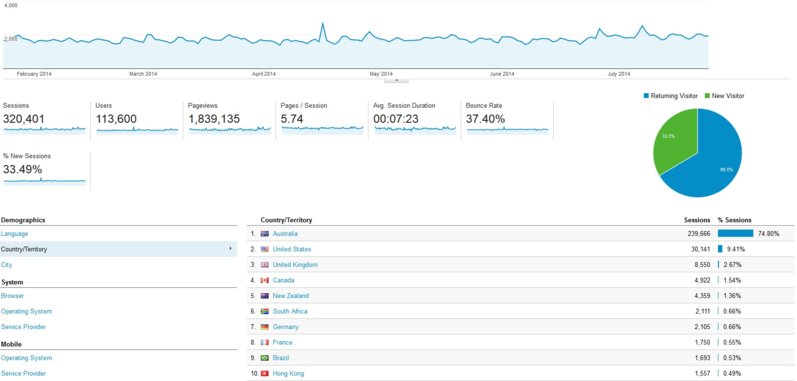Open the France country link
The height and width of the screenshot is (381, 797).
click(283, 342)
